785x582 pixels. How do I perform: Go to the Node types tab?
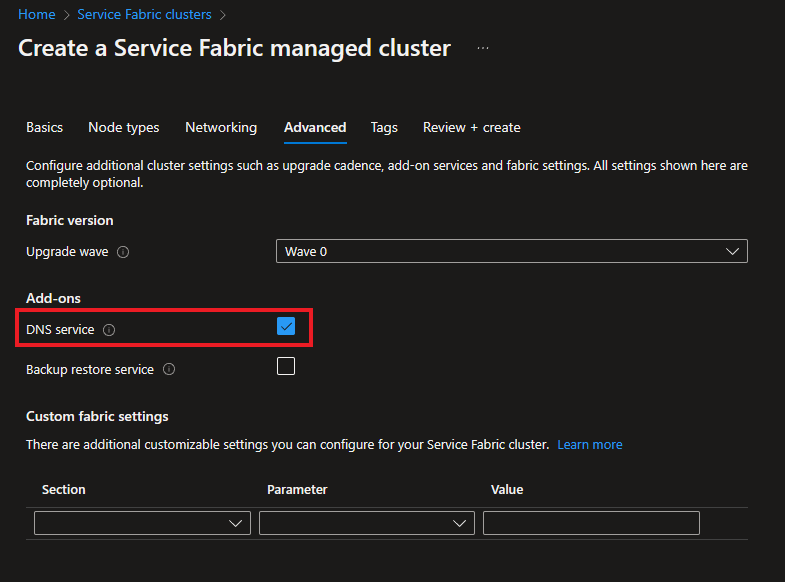[x=124, y=127]
